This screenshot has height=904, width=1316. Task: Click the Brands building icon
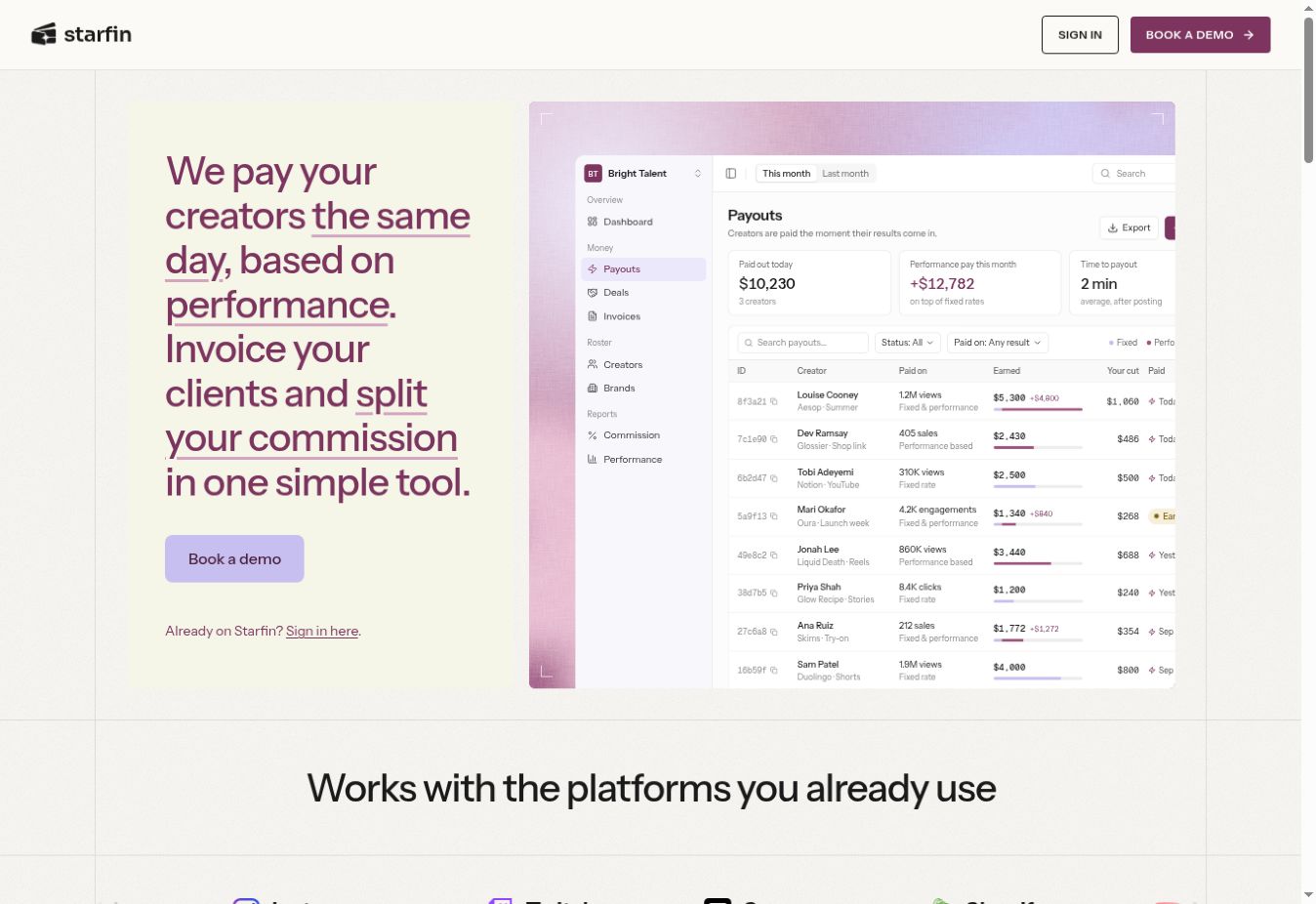pyautogui.click(x=593, y=388)
